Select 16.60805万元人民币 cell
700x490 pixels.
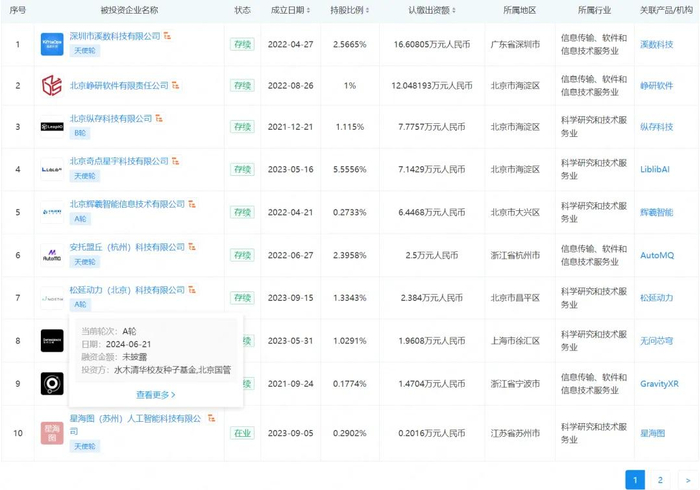[432, 44]
